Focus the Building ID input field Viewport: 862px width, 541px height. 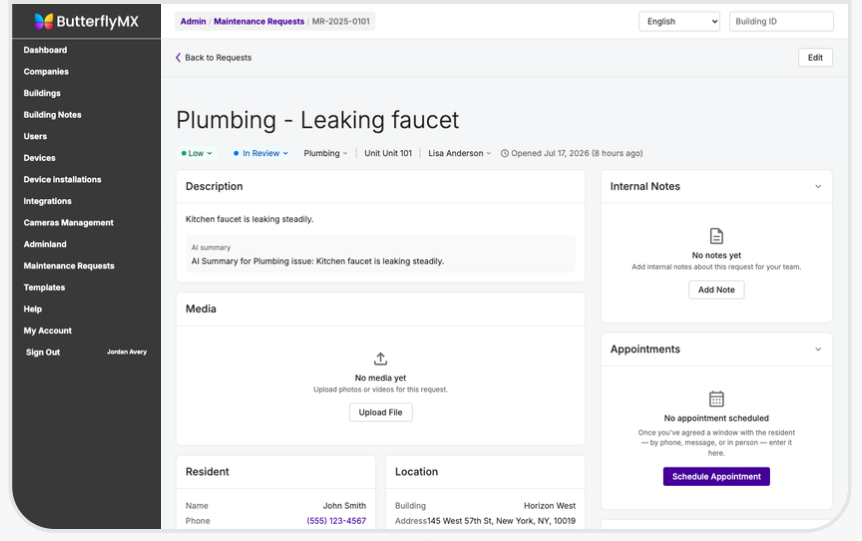(x=781, y=21)
